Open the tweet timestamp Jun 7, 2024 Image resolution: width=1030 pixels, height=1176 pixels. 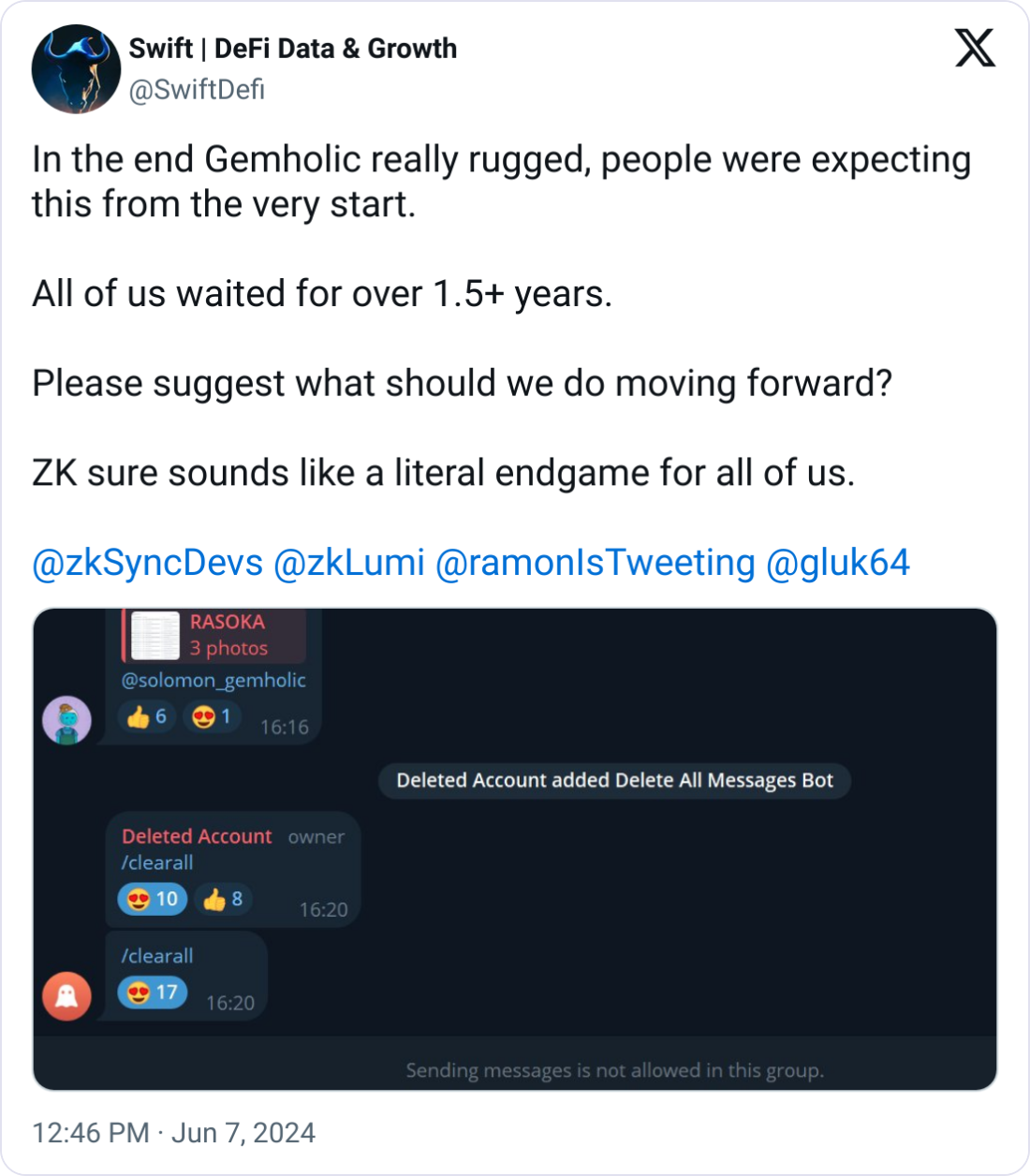click(x=174, y=1133)
